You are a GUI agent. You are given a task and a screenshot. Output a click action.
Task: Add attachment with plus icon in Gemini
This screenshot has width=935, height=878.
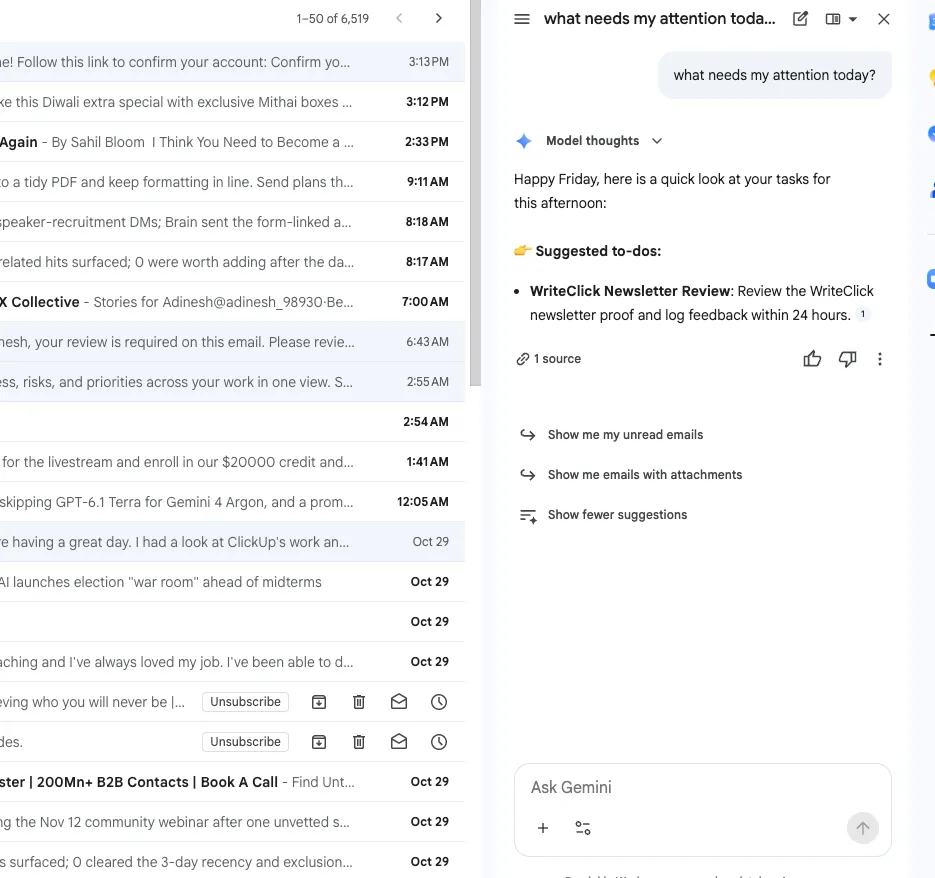pos(543,828)
